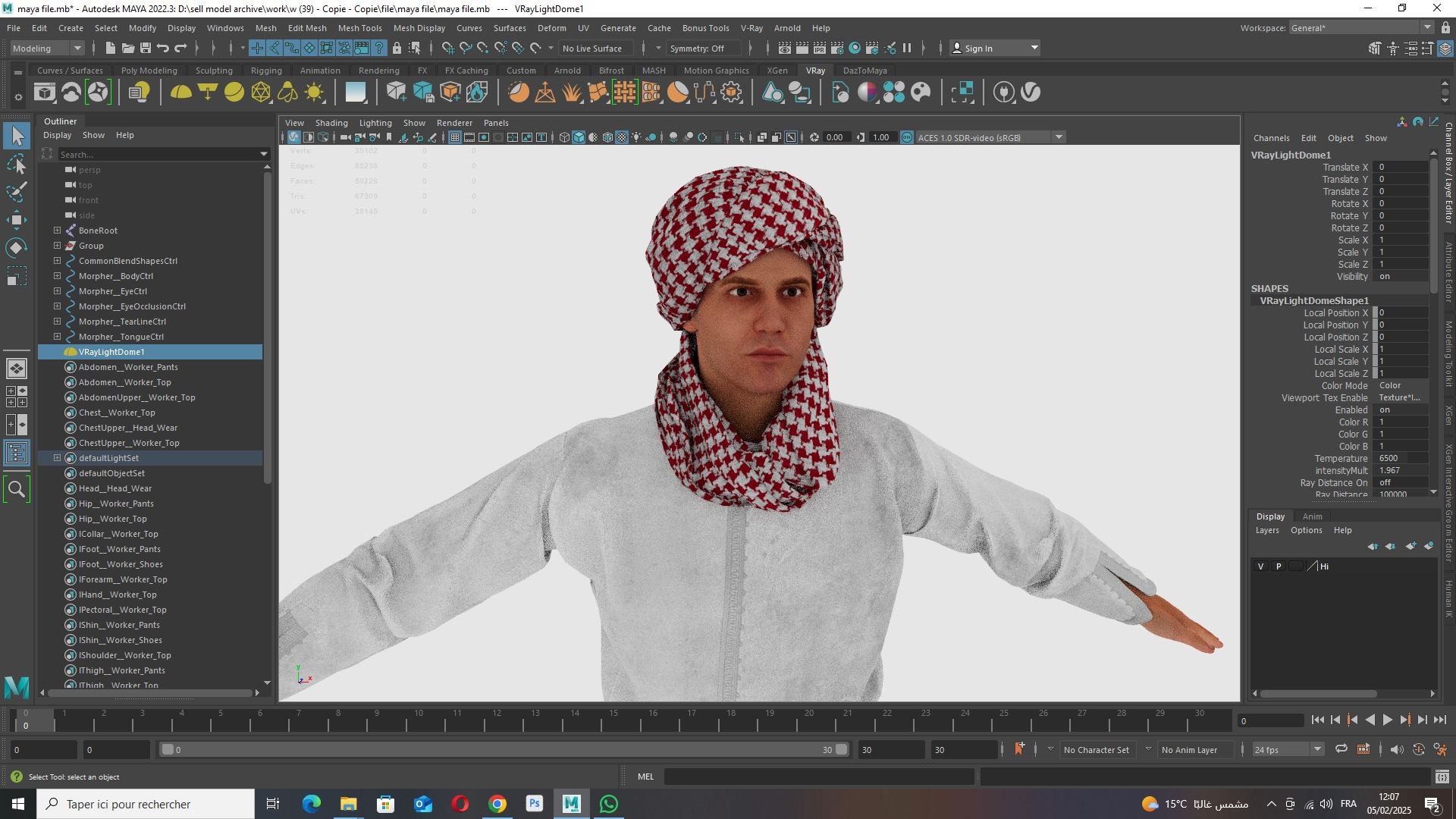Switch to Poly Modeling shelf tab

(x=149, y=71)
